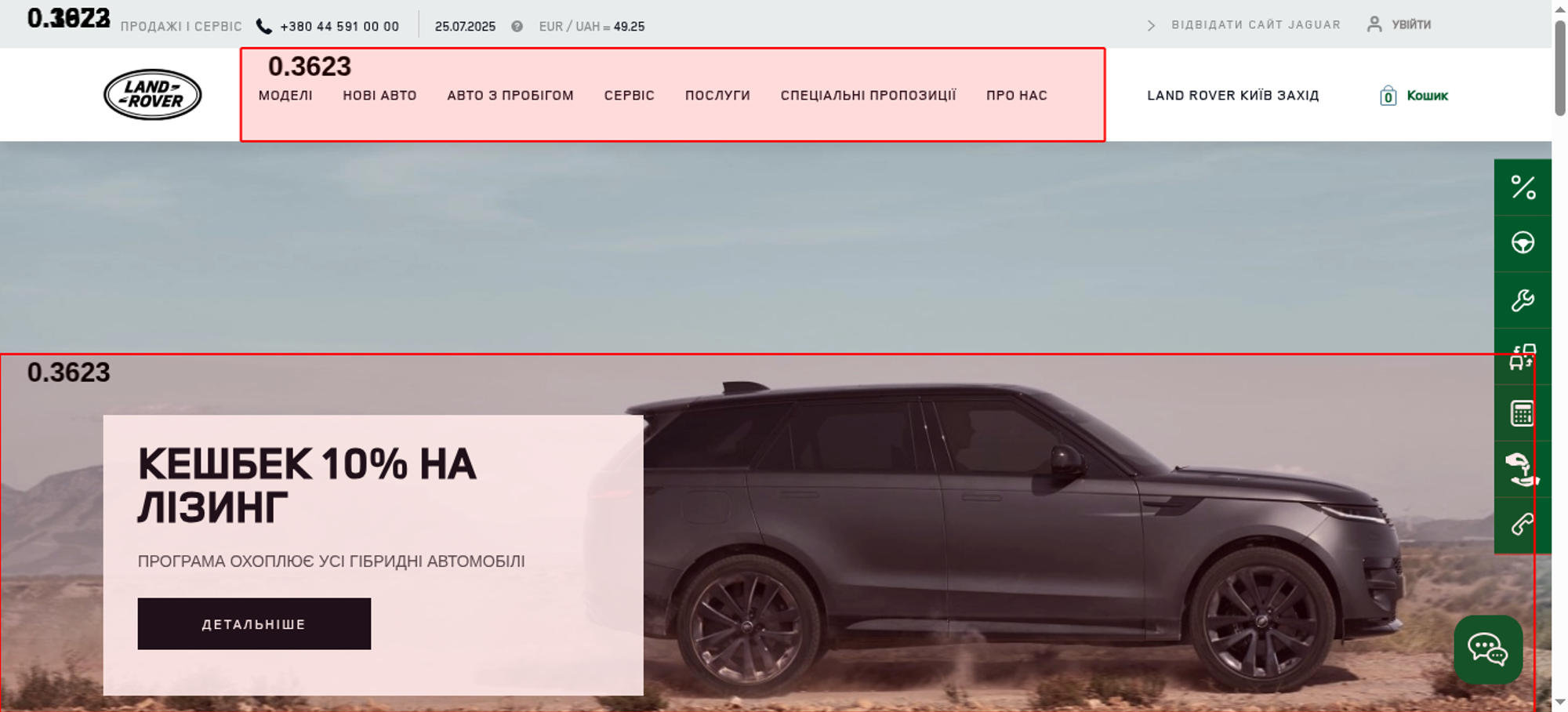The height and width of the screenshot is (712, 1568).
Task: Click the ДЕТАЛЬНІШЕ button
Action: pos(254,624)
